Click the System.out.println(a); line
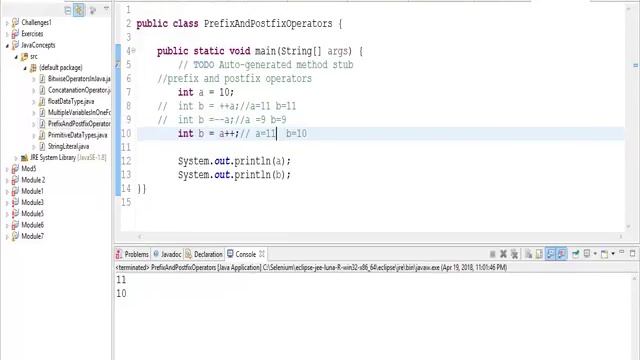The height and width of the screenshot is (360, 640). 234,161
